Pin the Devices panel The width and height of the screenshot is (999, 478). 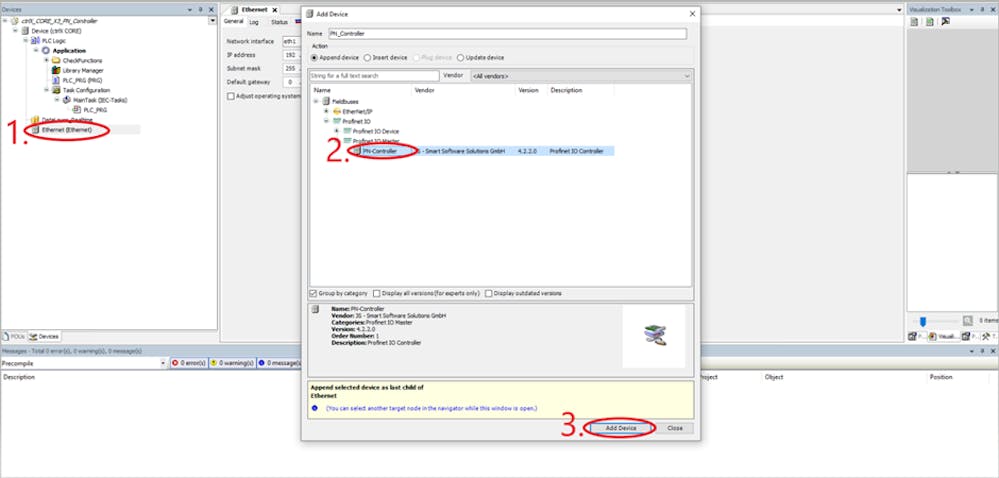coord(201,10)
